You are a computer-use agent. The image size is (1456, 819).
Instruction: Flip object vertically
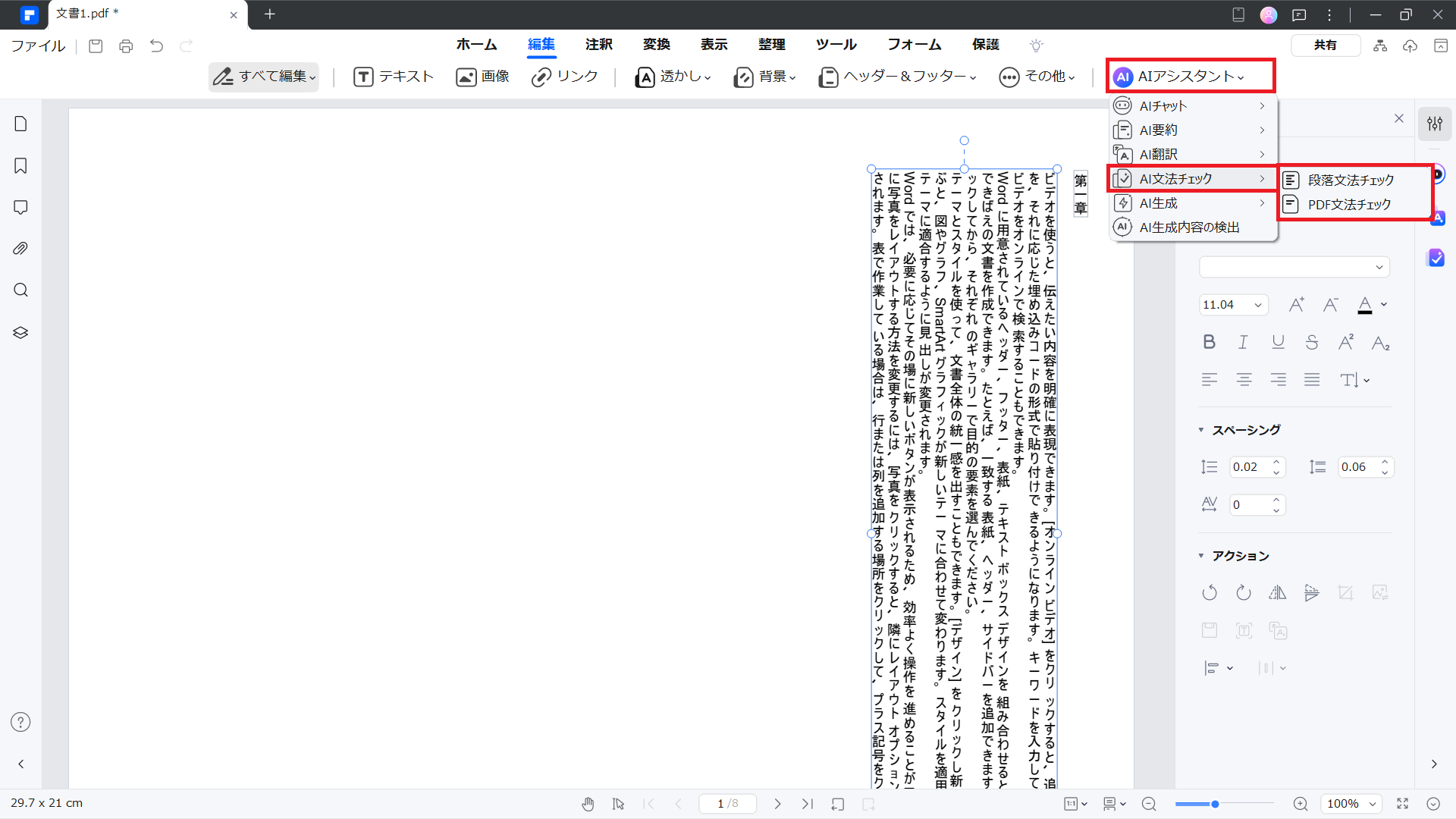(1312, 593)
